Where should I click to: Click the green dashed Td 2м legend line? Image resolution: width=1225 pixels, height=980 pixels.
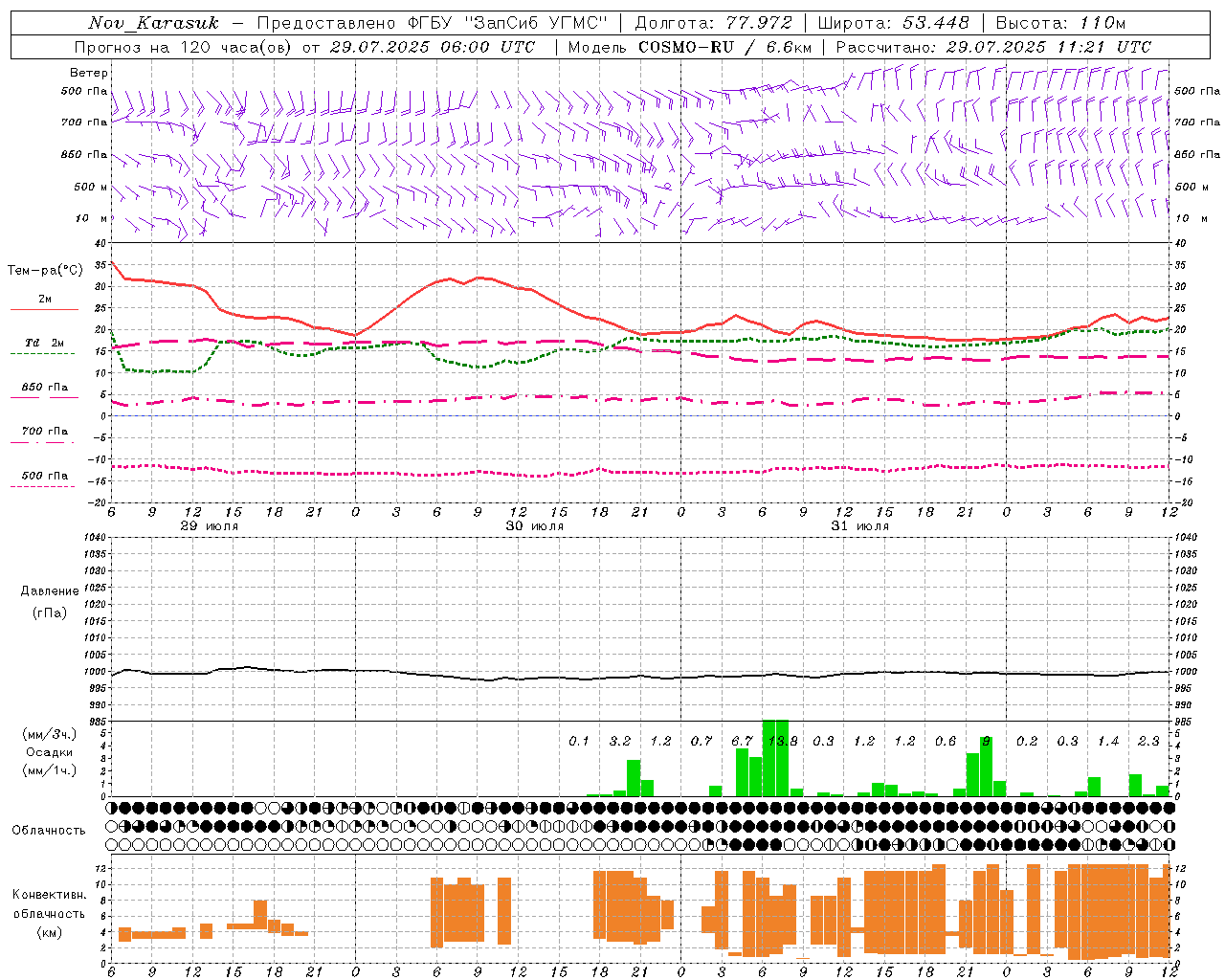[42, 353]
